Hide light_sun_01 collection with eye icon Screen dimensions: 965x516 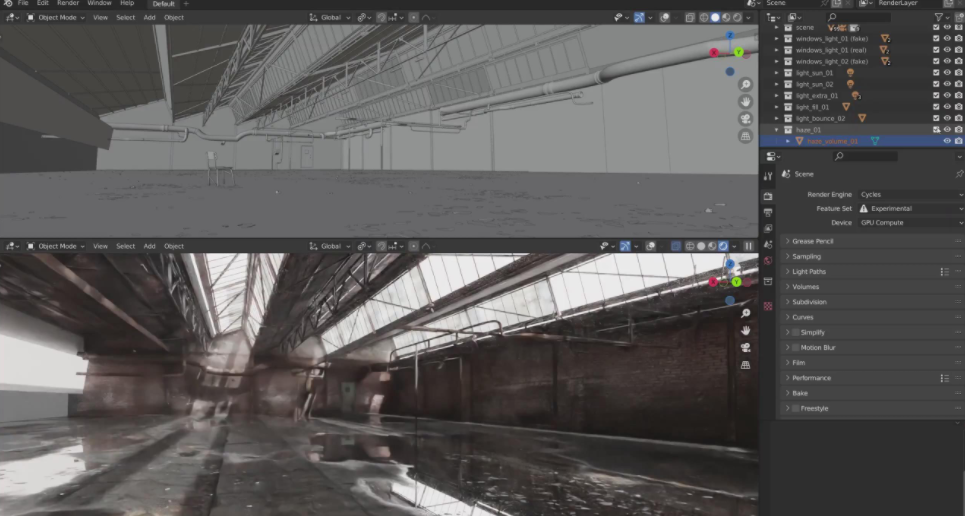(947, 73)
